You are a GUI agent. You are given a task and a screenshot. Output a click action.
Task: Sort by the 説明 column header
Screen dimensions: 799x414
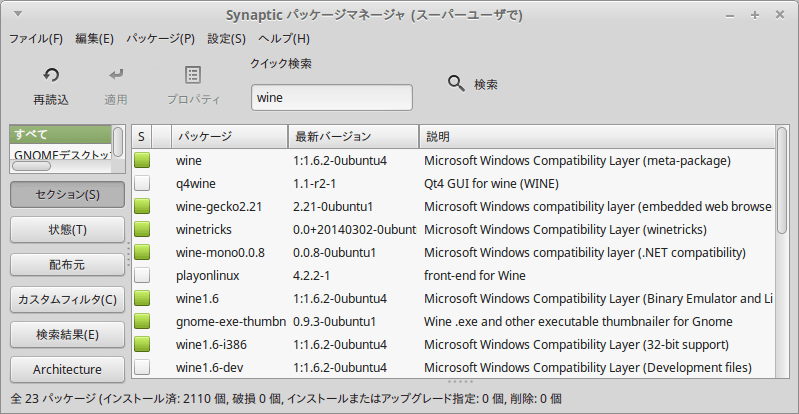[x=597, y=137]
